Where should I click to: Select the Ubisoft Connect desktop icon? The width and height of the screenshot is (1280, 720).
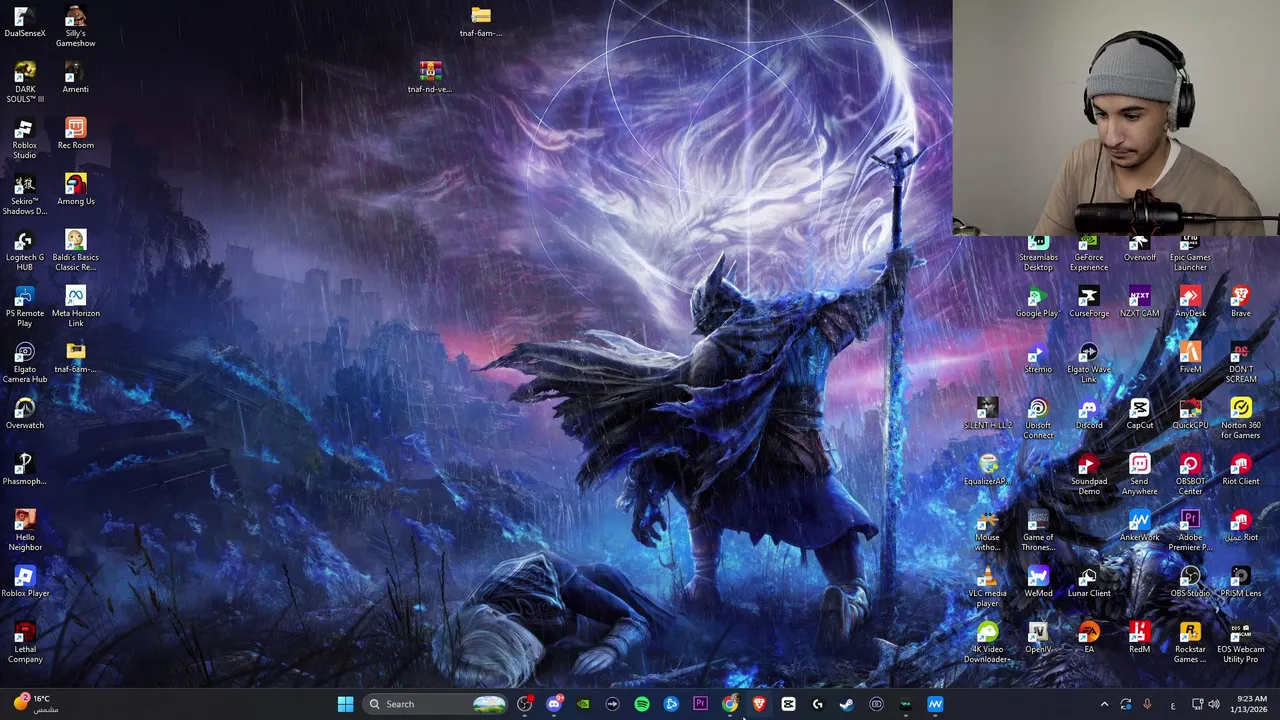1038,419
